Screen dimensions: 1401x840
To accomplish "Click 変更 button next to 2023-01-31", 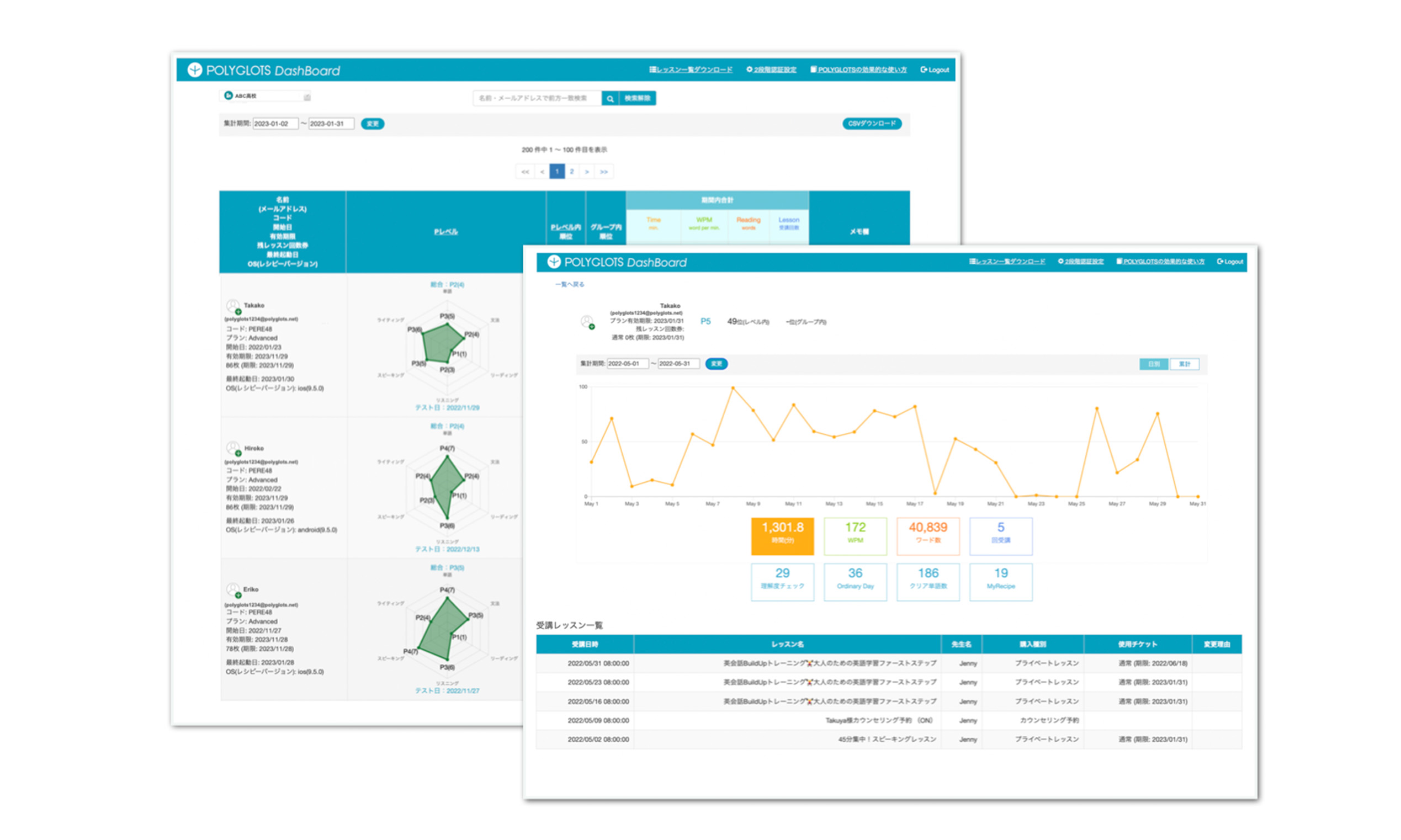I will point(373,124).
